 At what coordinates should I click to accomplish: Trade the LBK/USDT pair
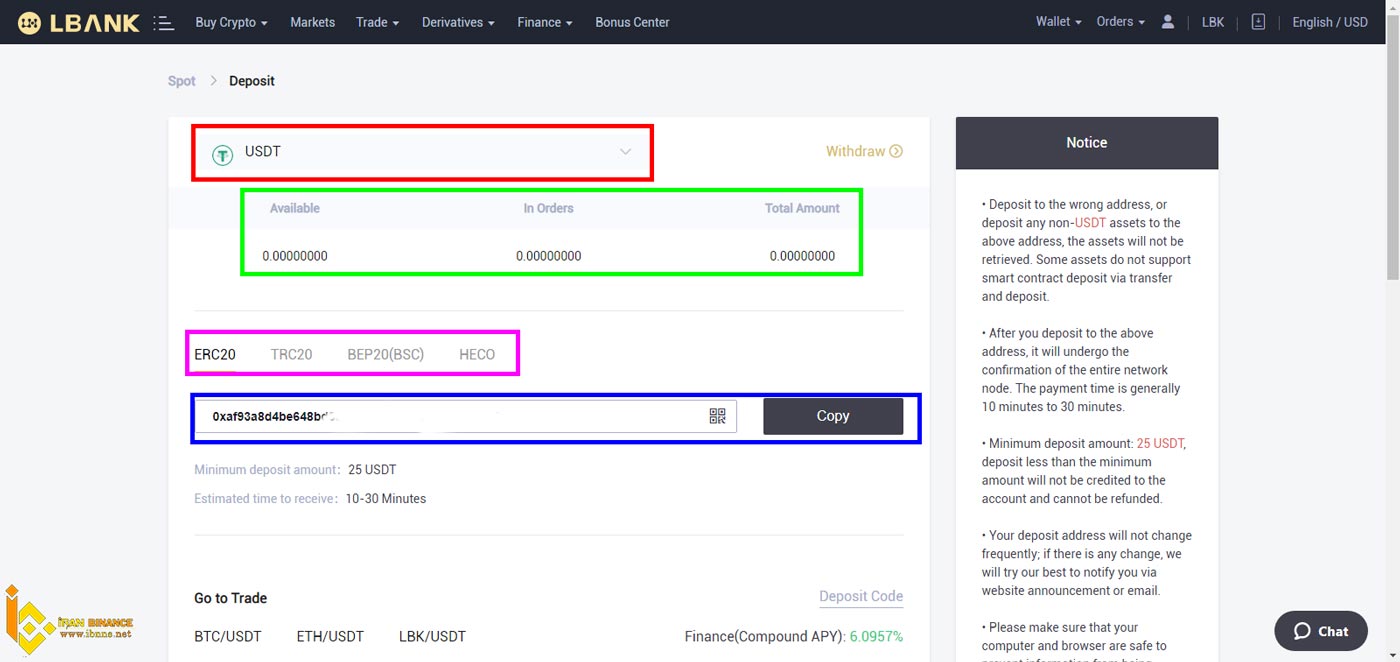click(432, 636)
